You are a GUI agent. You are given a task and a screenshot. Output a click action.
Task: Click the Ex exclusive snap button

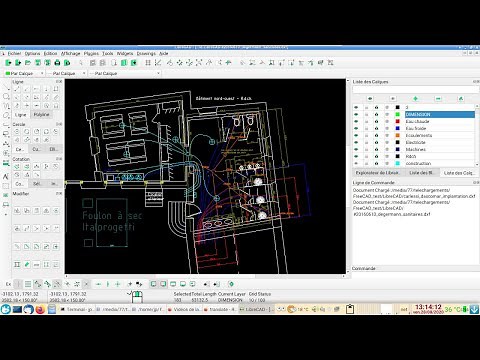pos(8,284)
